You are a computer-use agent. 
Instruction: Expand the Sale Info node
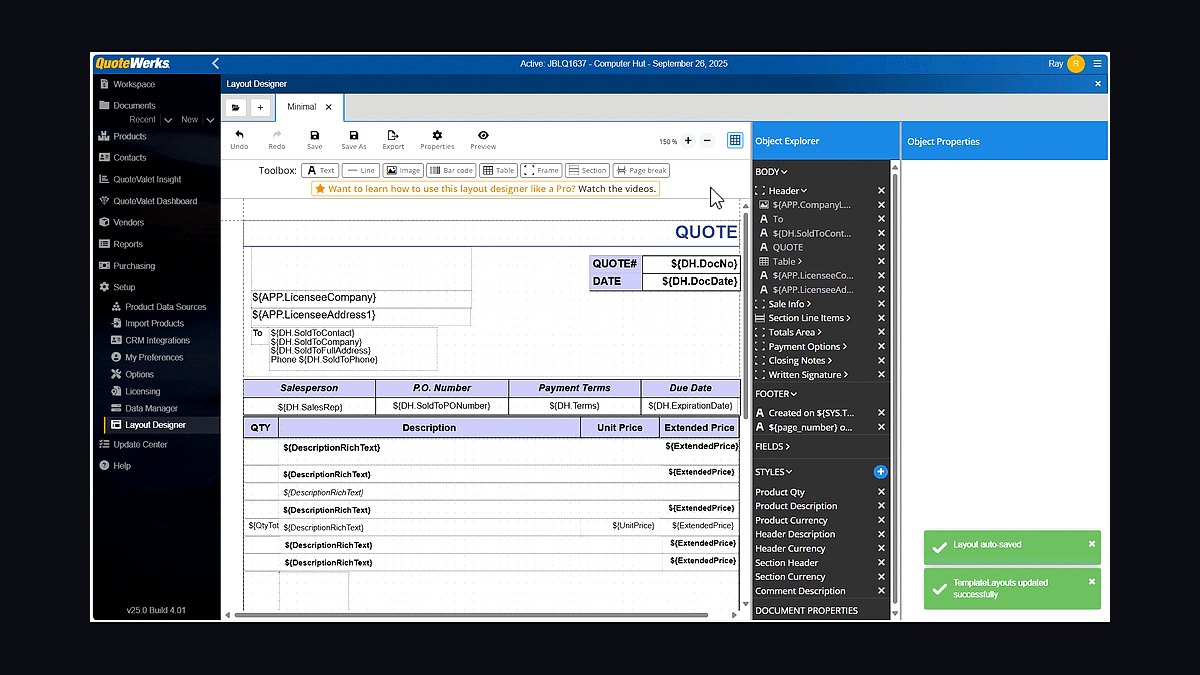789,304
